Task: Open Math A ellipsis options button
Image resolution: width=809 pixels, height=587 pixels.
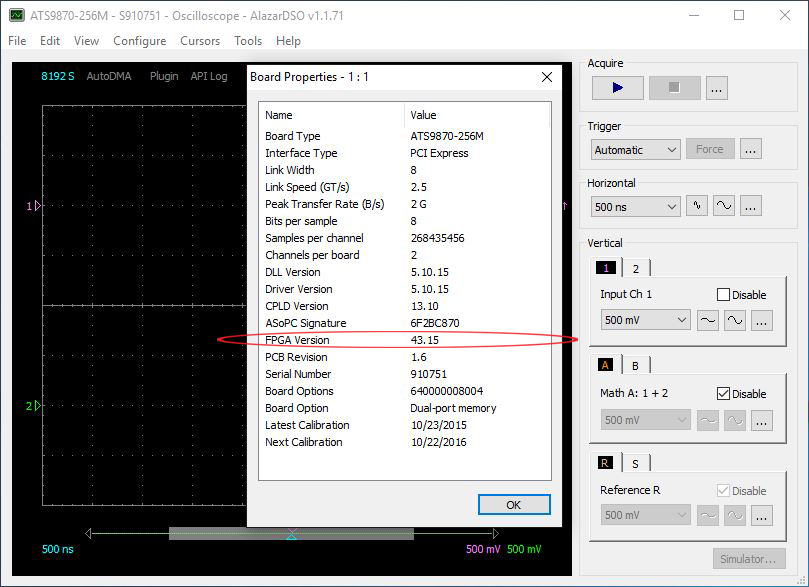Action: [x=762, y=420]
